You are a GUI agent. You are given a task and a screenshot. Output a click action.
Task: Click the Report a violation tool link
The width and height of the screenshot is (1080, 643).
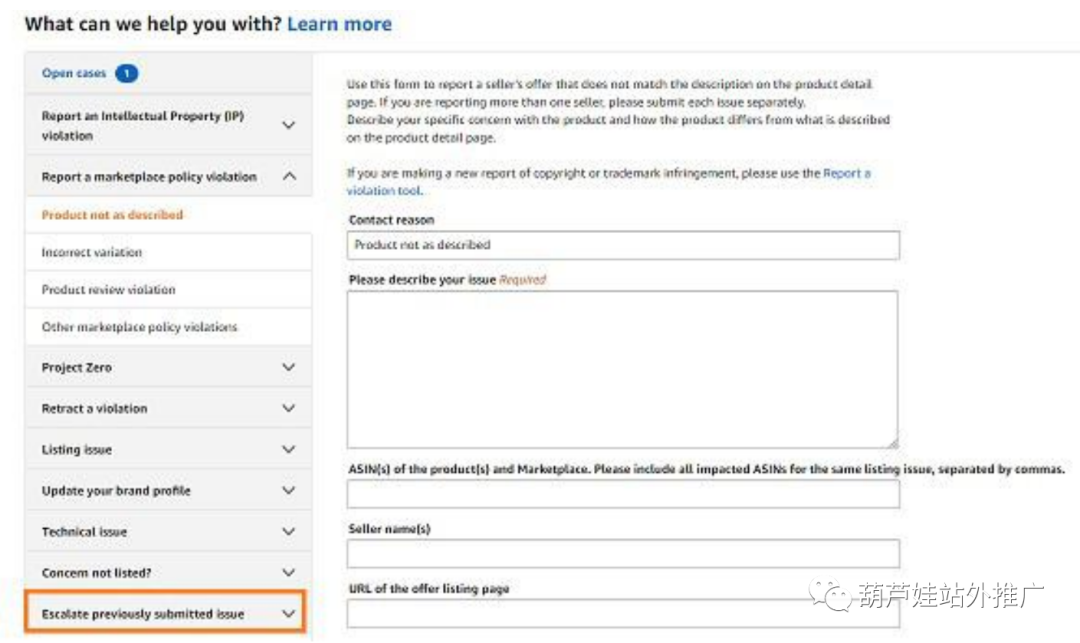point(846,174)
